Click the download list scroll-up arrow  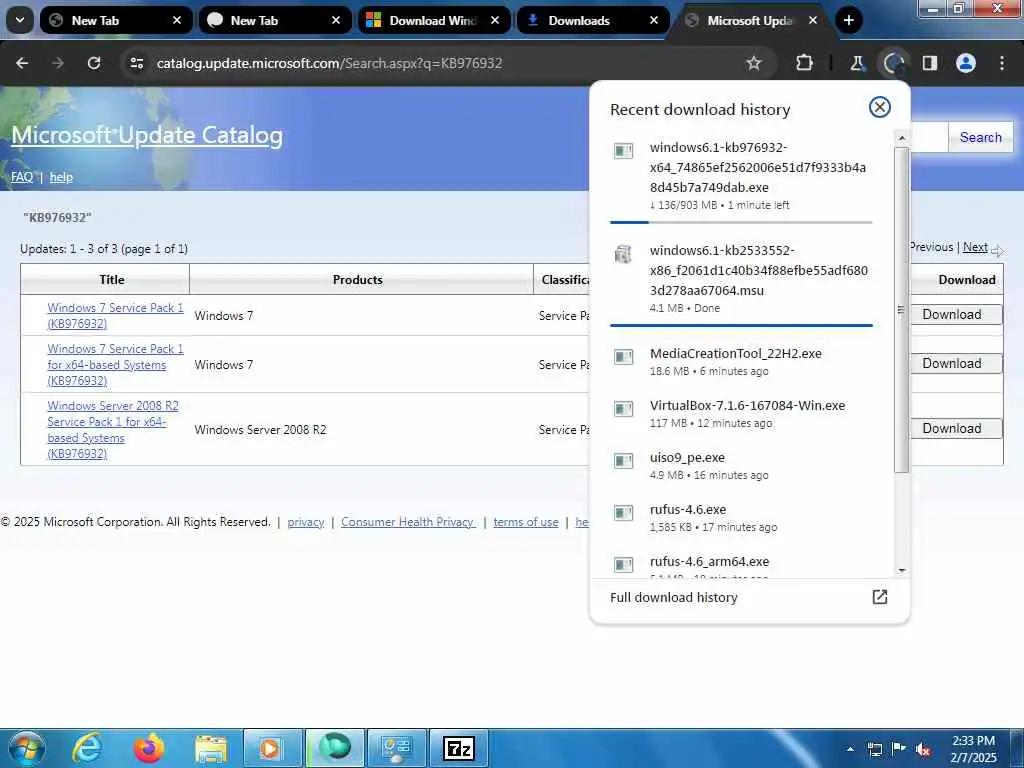(x=901, y=138)
